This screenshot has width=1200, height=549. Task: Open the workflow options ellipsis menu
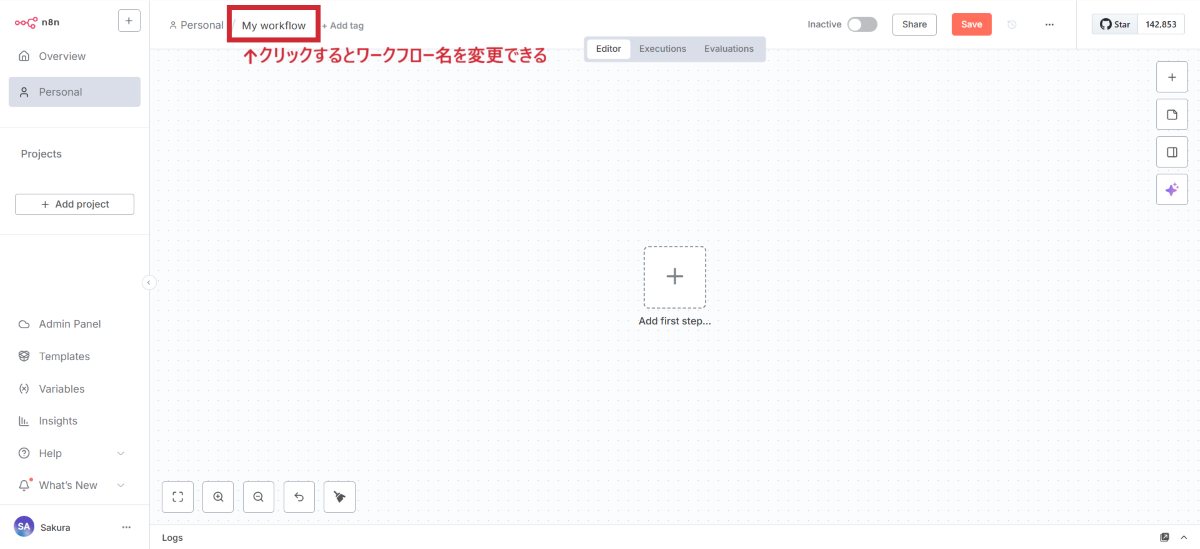tap(1049, 24)
